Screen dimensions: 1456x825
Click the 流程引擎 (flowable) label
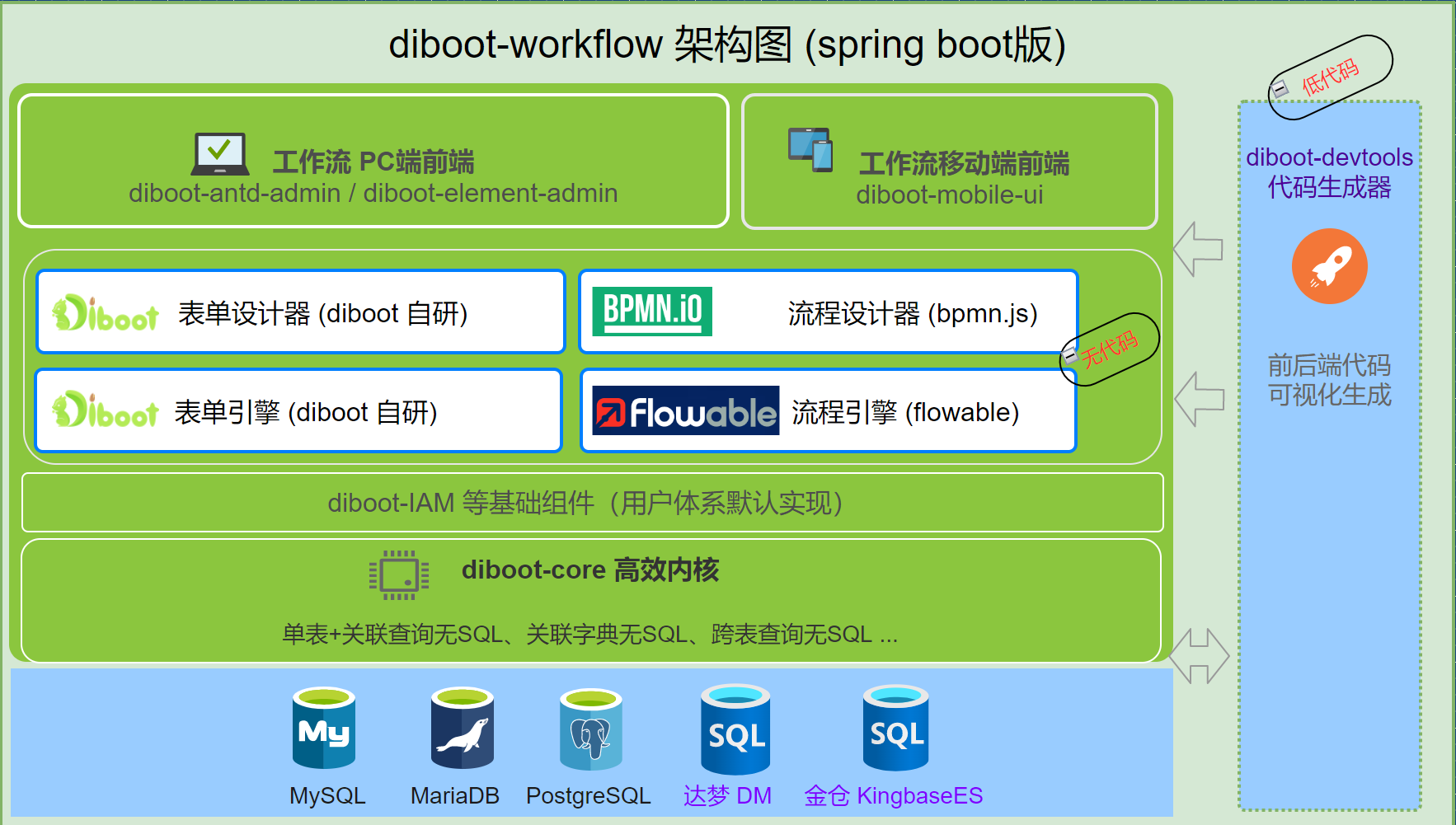905,412
